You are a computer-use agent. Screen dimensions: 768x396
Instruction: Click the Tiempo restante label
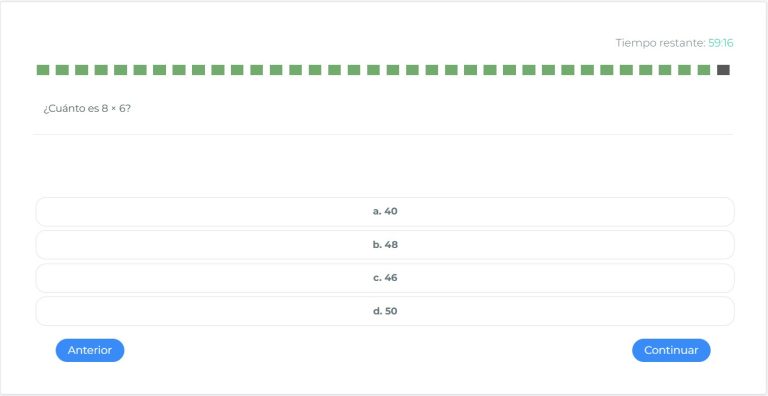click(660, 43)
